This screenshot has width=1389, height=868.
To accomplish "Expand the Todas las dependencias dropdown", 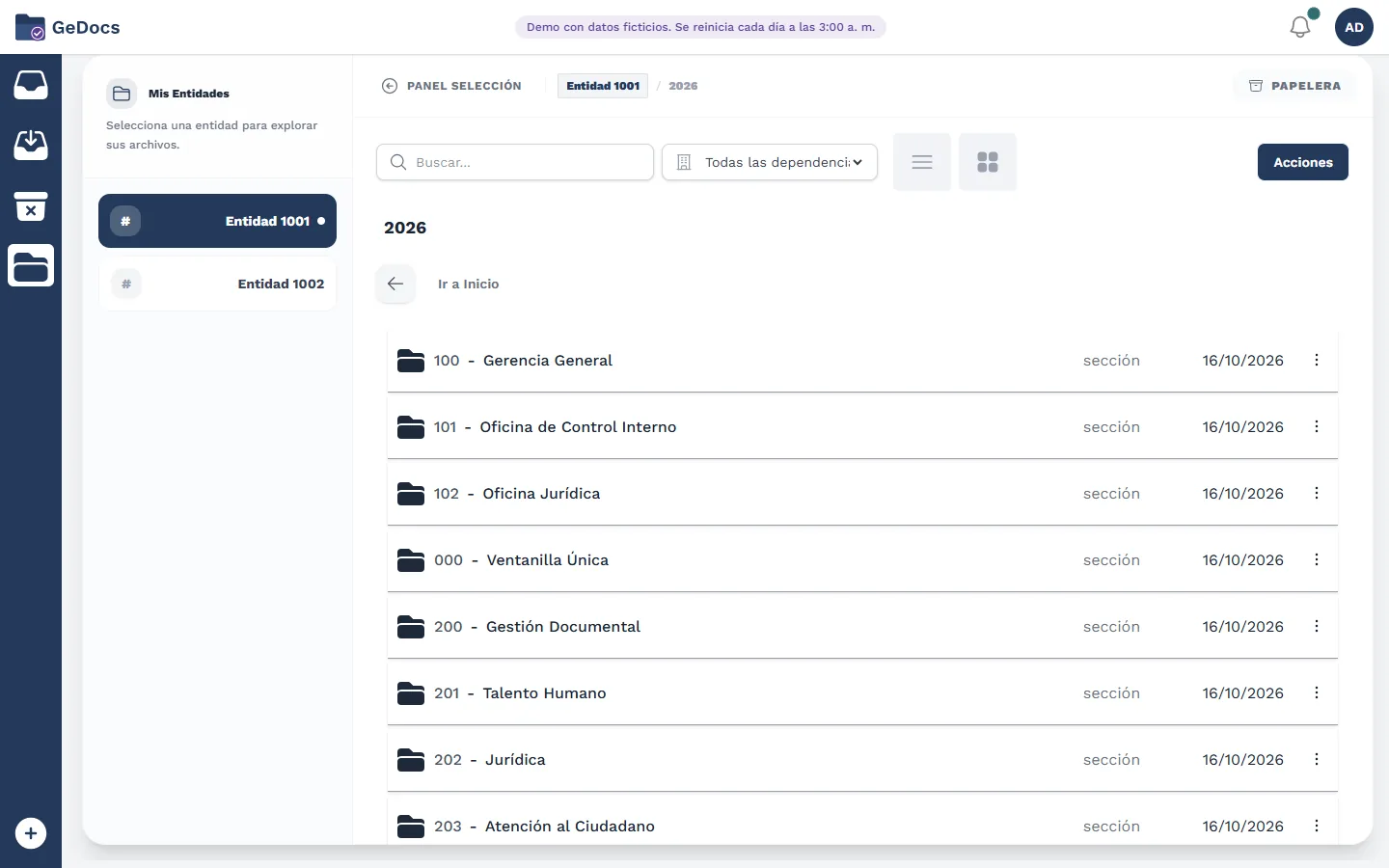I will pos(770,162).
